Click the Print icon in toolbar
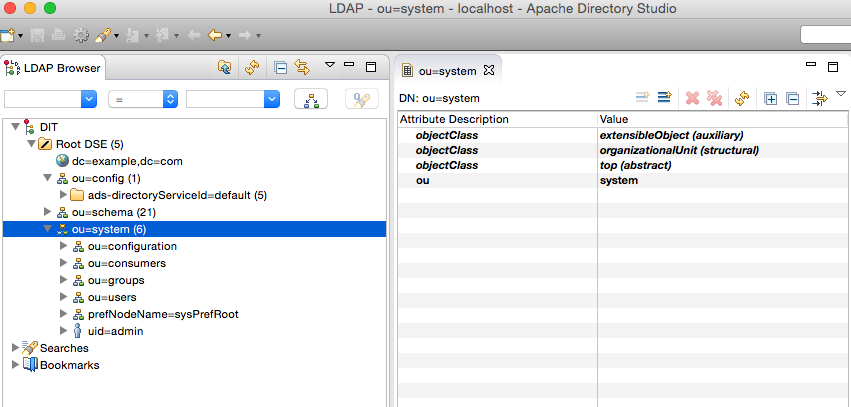 tap(59, 36)
